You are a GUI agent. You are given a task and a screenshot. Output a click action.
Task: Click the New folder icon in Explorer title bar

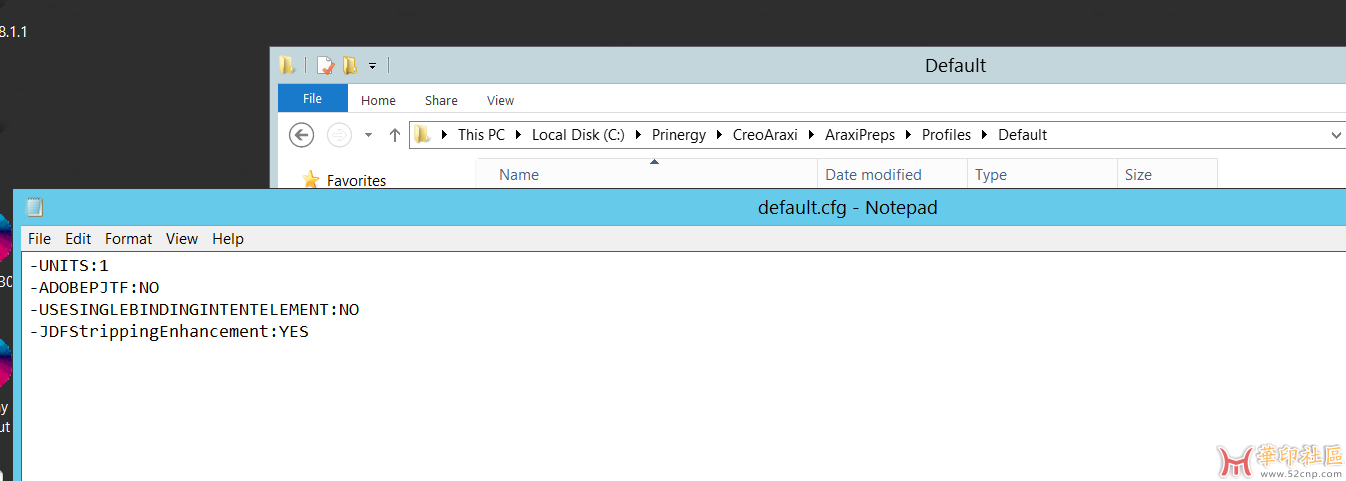click(350, 66)
